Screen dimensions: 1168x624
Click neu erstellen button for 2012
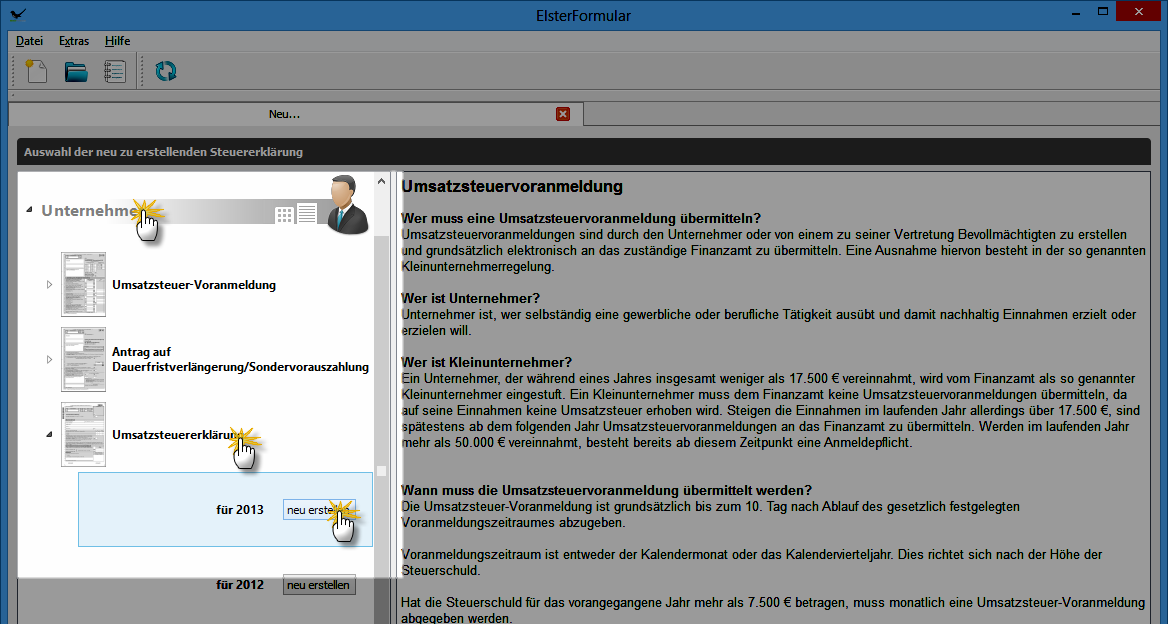coord(319,585)
